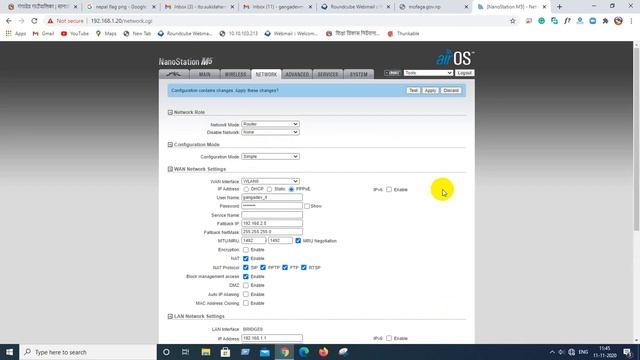
Task: Click the browser back arrow
Action: coord(9,21)
